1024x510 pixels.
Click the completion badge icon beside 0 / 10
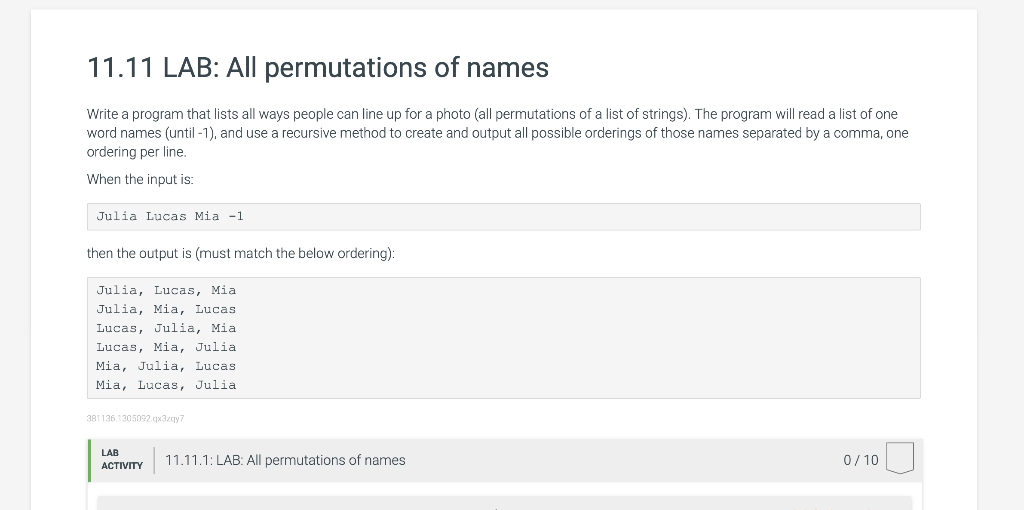tap(899, 458)
